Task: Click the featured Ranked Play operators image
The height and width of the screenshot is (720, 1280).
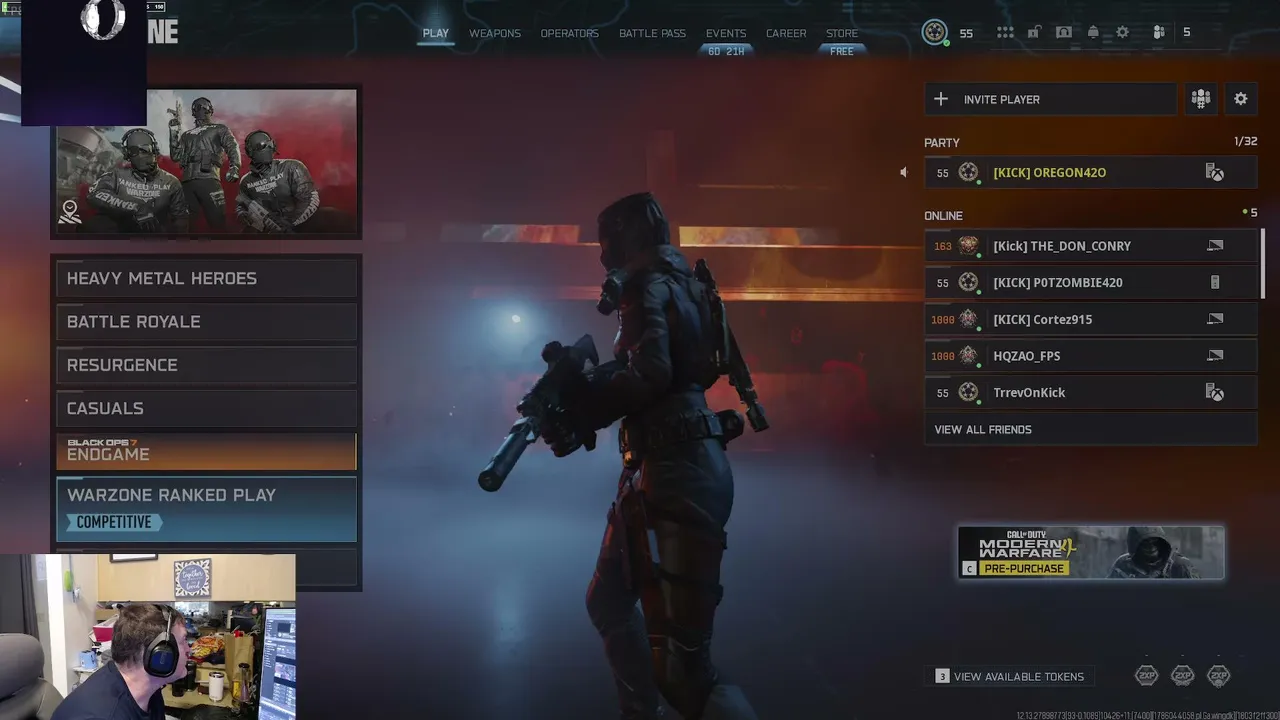Action: (206, 162)
